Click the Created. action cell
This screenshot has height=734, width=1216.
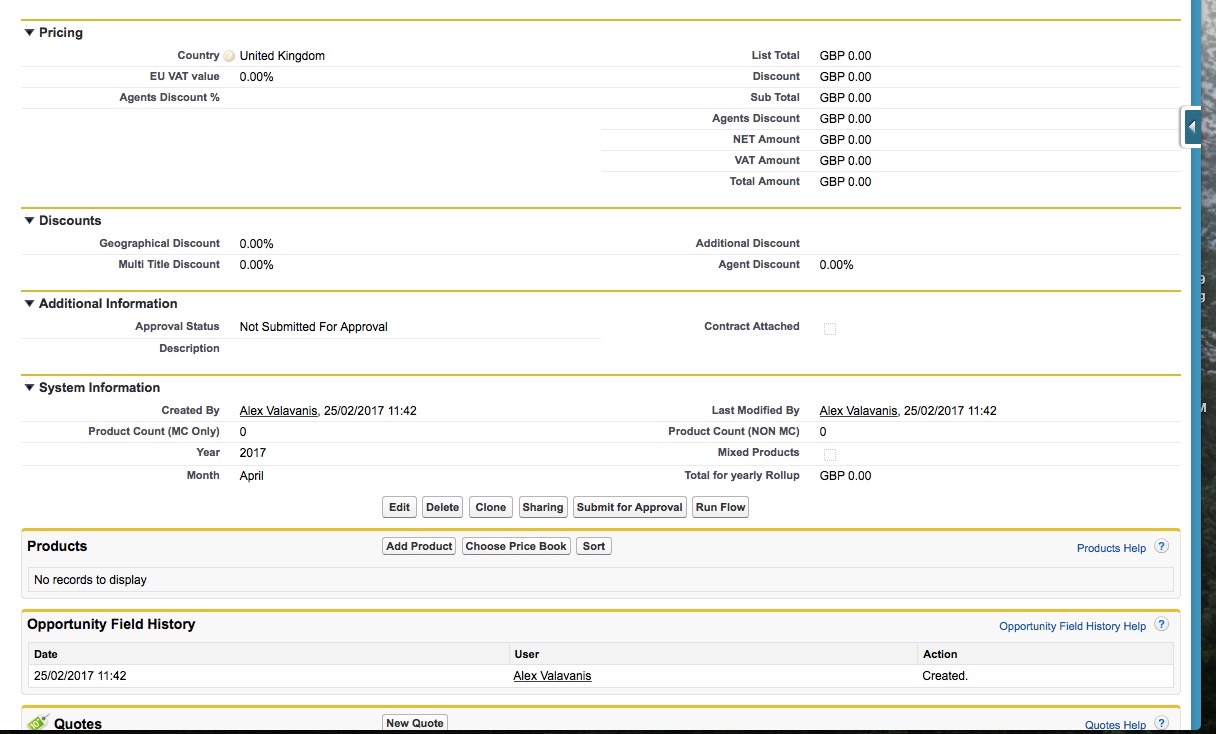point(945,676)
